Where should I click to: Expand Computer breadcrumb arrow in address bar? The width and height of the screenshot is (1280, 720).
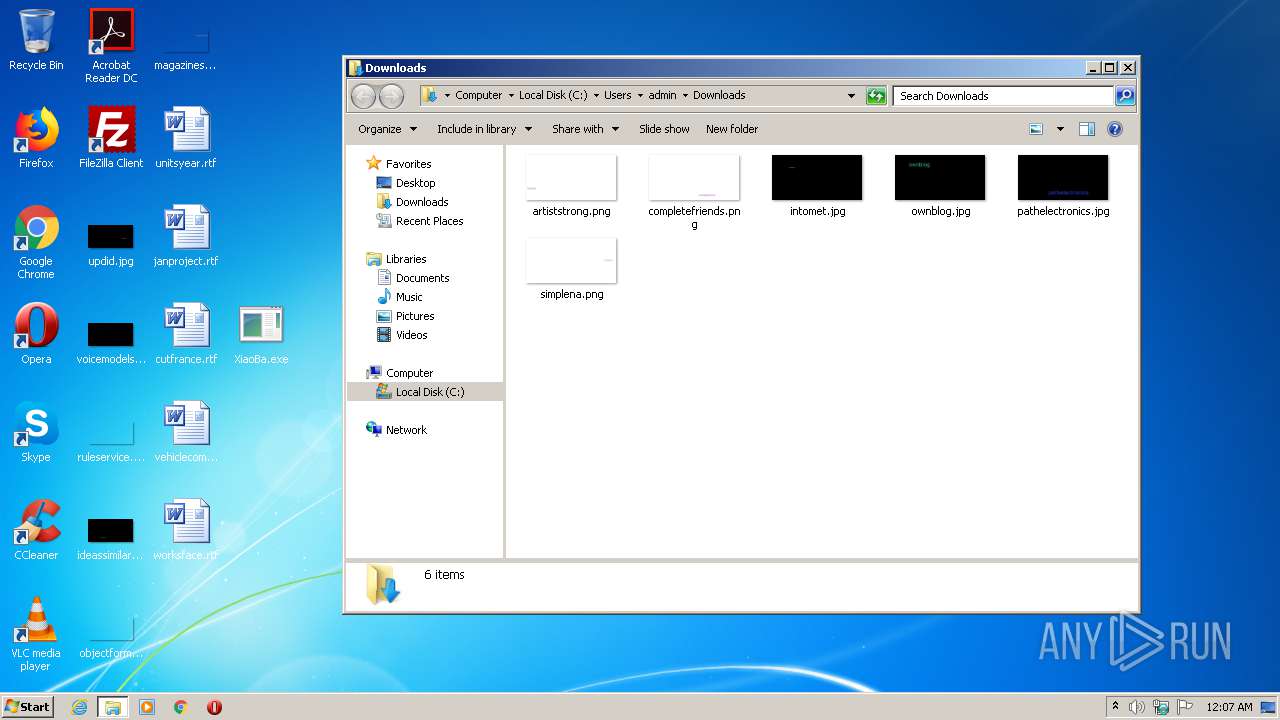point(511,96)
